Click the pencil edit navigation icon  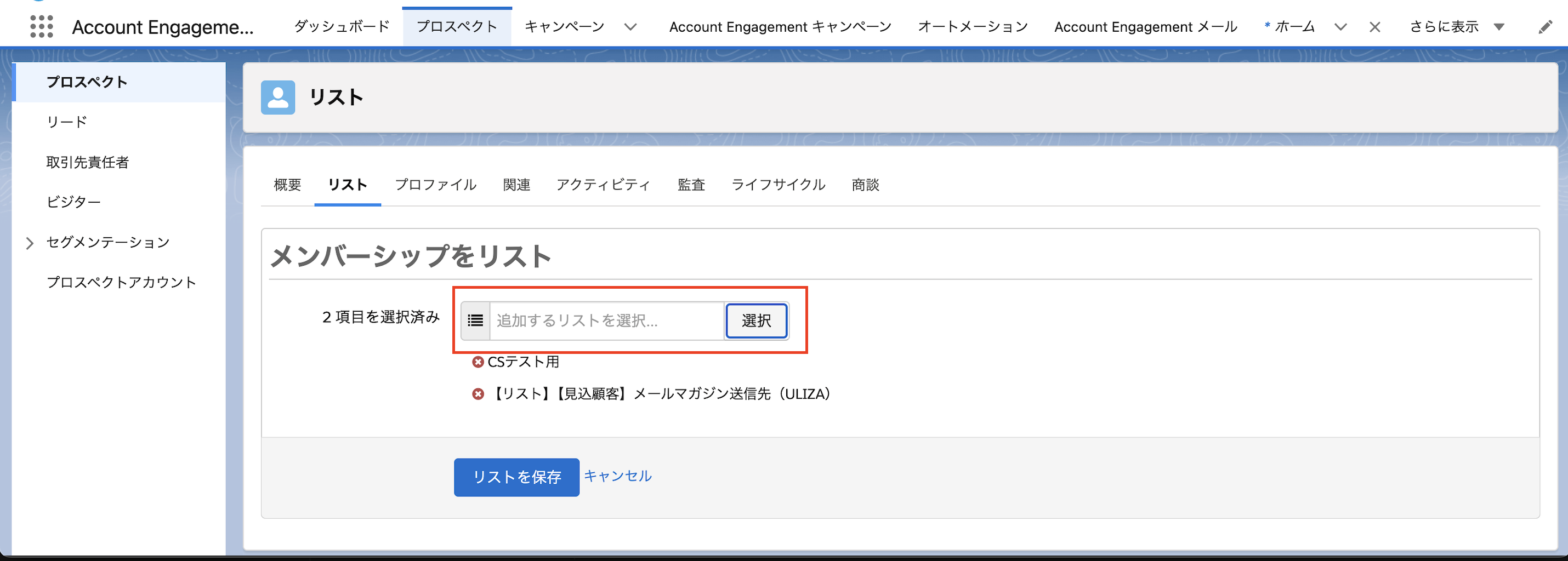(1545, 27)
